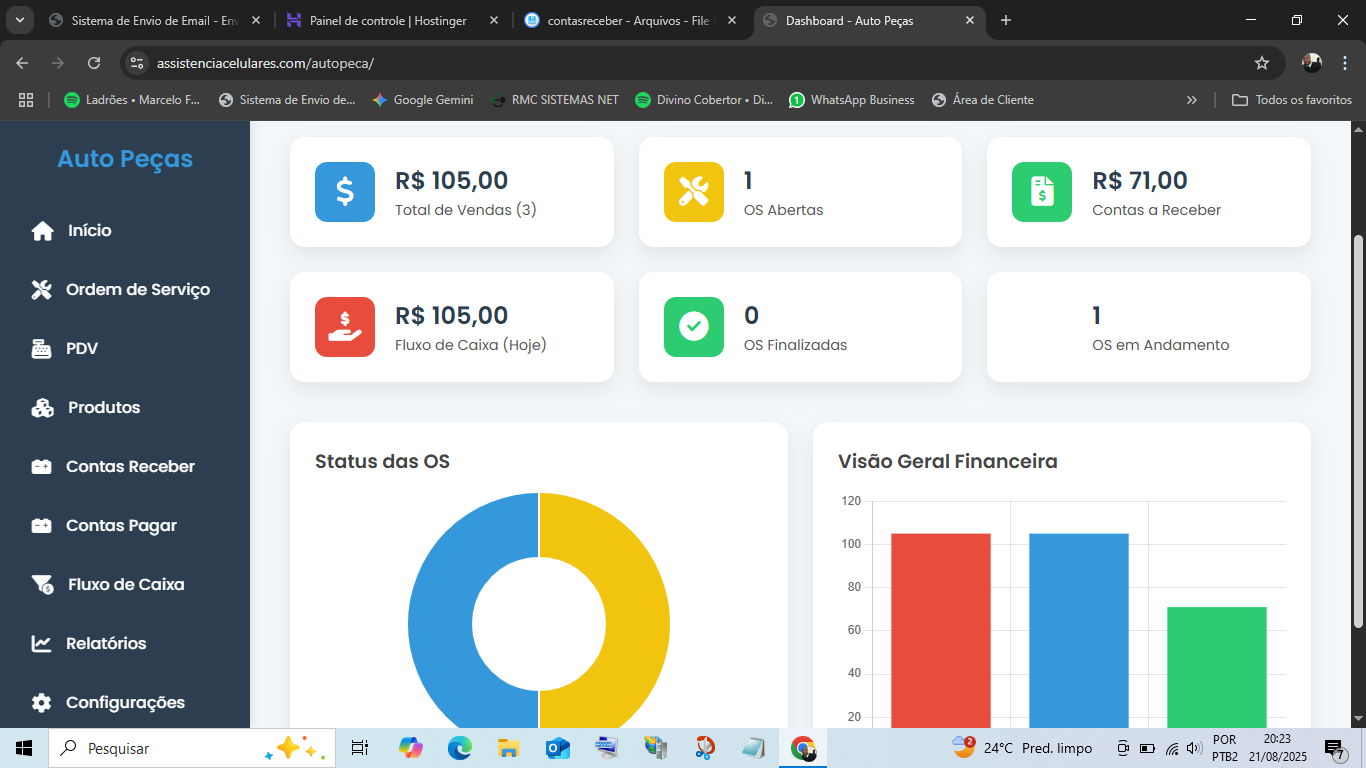The width and height of the screenshot is (1366, 768).
Task: Click the green invoice Contas a Receber icon
Action: click(x=1041, y=191)
